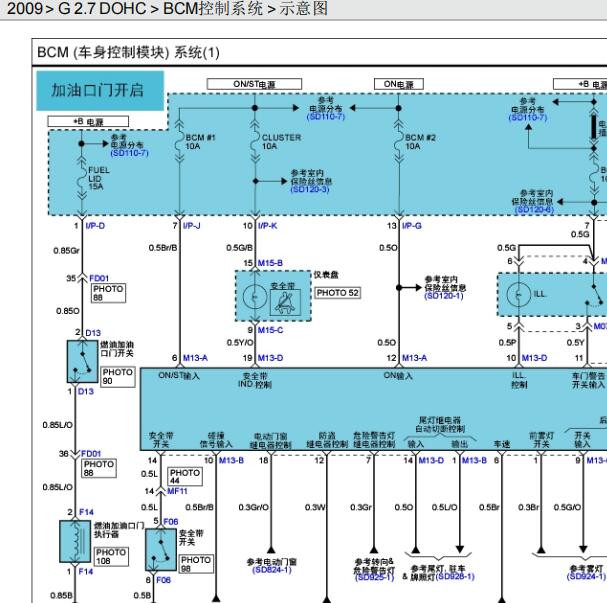Open the SD928-1 tail lamp link
607x603 pixels.
(455, 577)
